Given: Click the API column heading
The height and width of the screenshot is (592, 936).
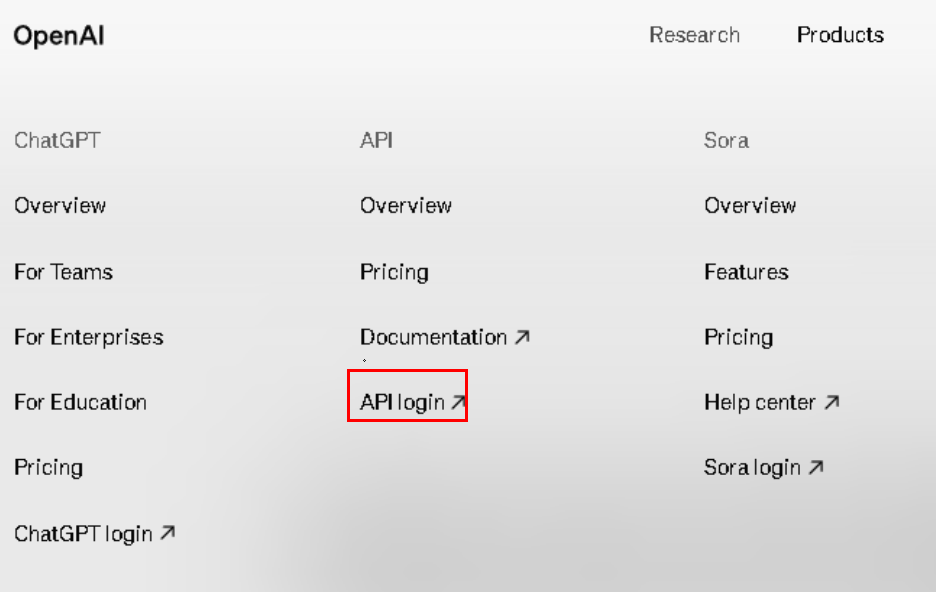Looking at the screenshot, I should pos(376,141).
